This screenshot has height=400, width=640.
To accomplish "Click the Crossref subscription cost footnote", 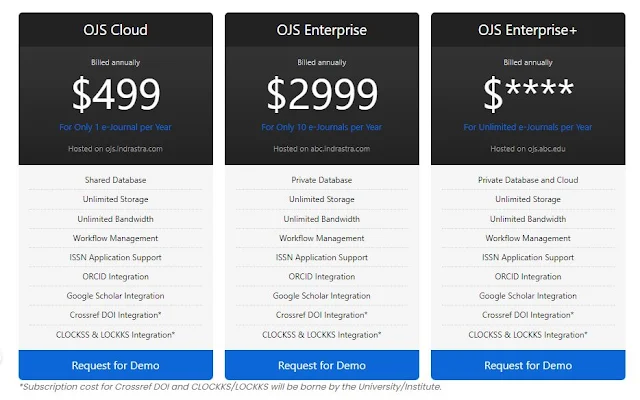I will 231,387.
